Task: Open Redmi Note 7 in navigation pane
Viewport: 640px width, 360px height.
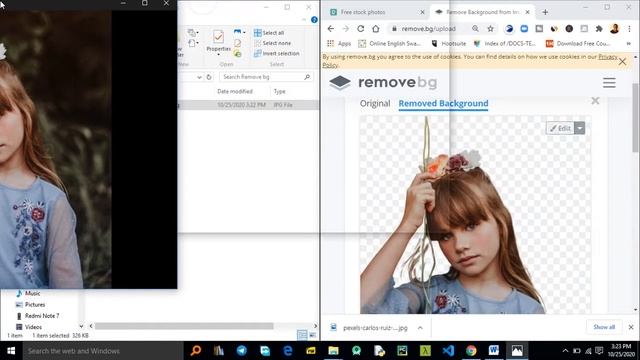Action: pyautogui.click(x=38, y=316)
